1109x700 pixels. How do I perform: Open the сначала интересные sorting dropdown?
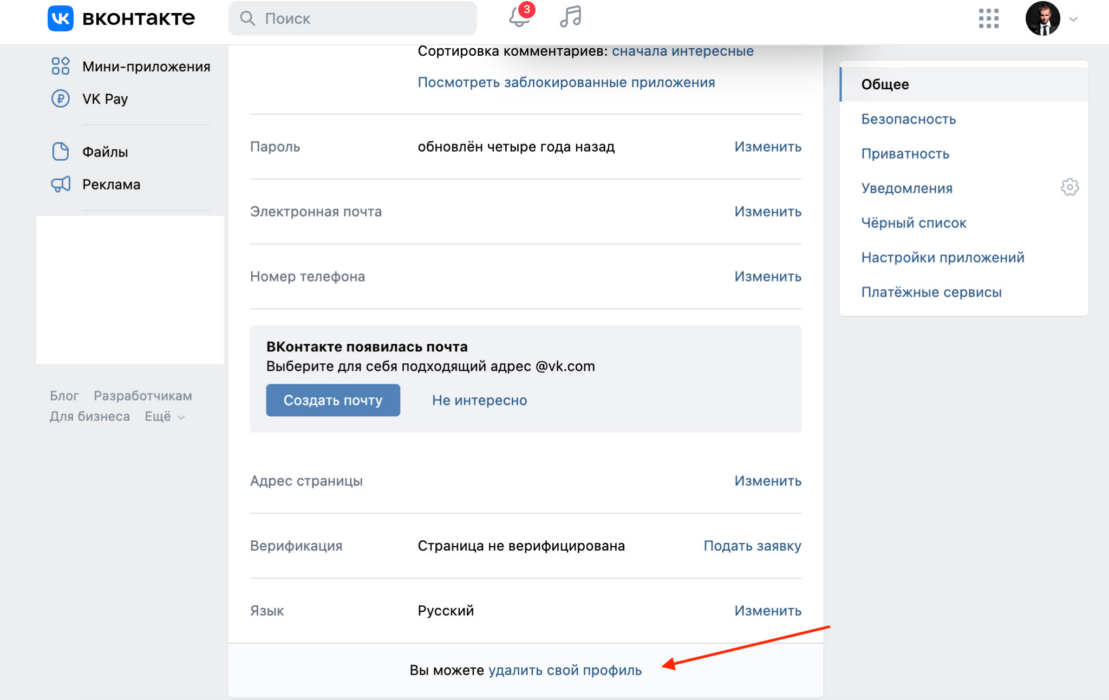tap(683, 51)
